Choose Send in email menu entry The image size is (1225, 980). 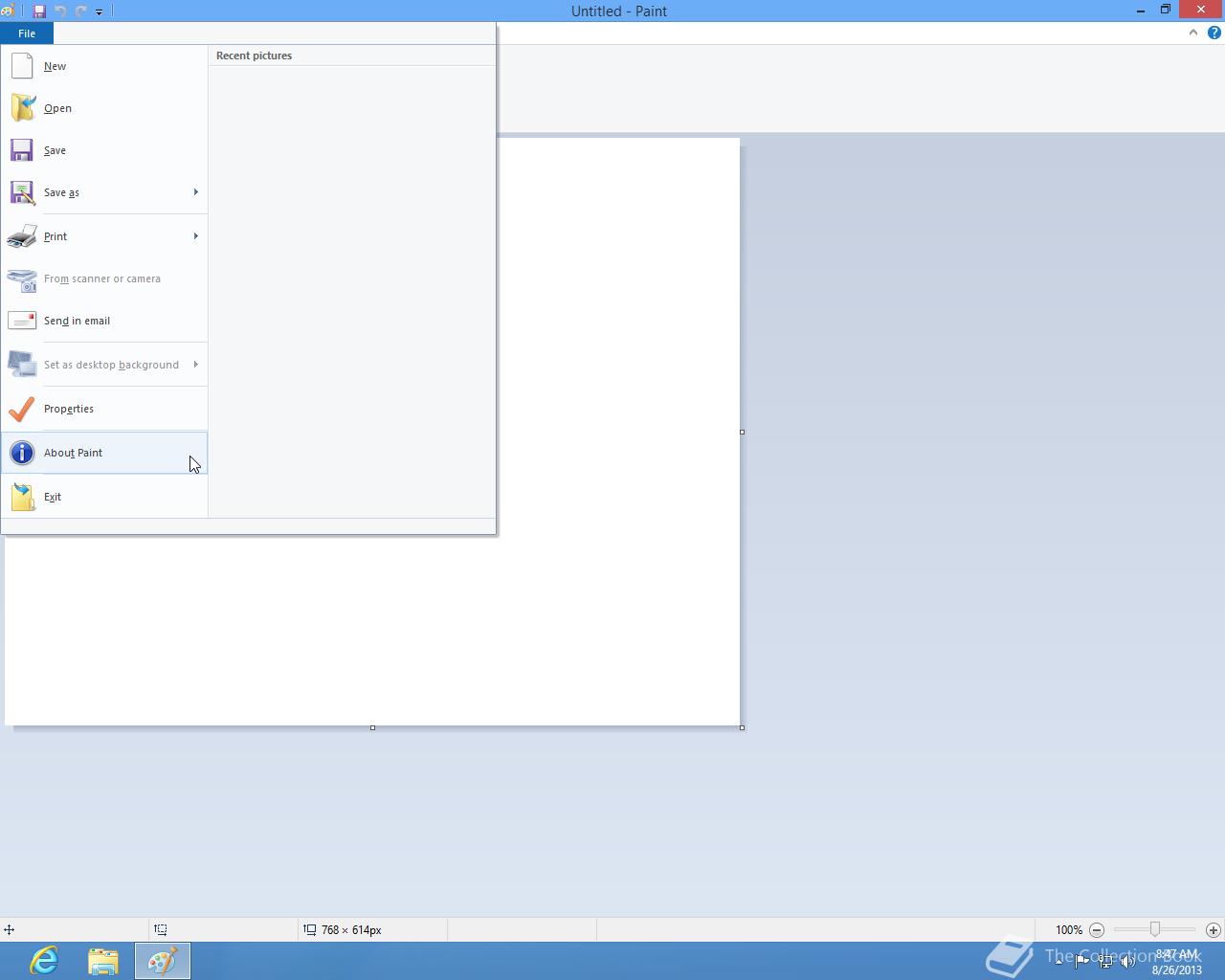pyautogui.click(x=104, y=321)
